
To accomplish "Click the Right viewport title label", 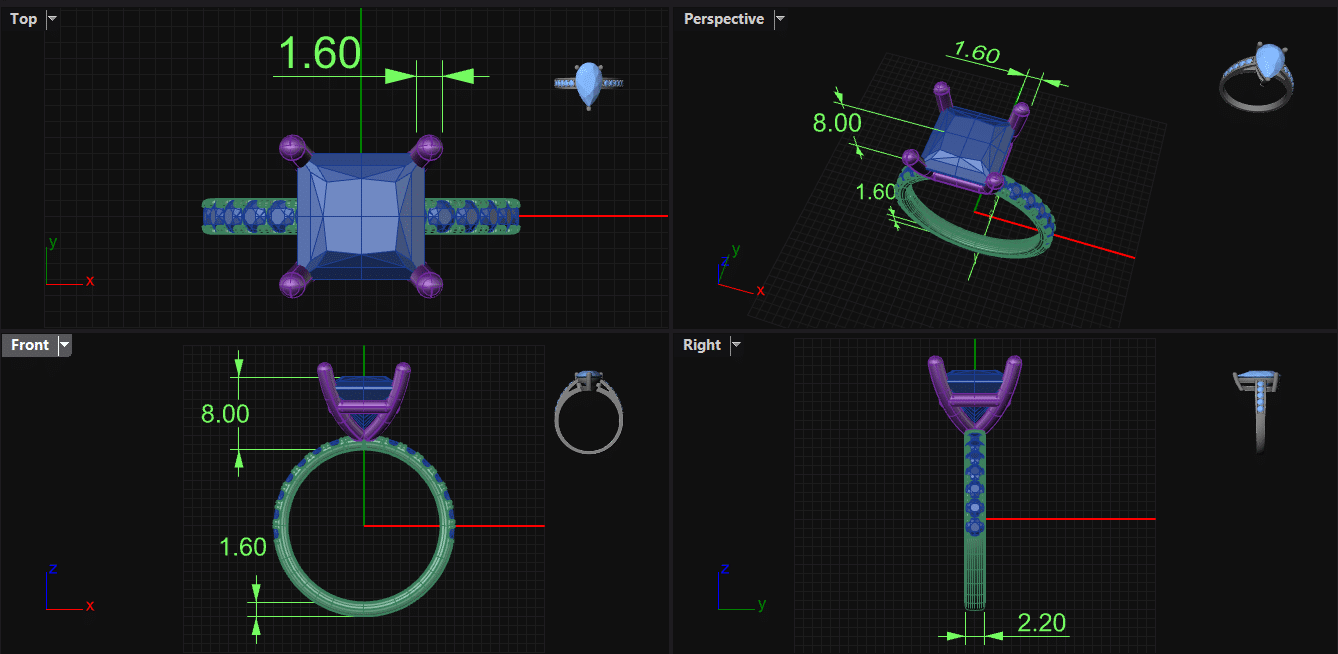I will coord(701,345).
